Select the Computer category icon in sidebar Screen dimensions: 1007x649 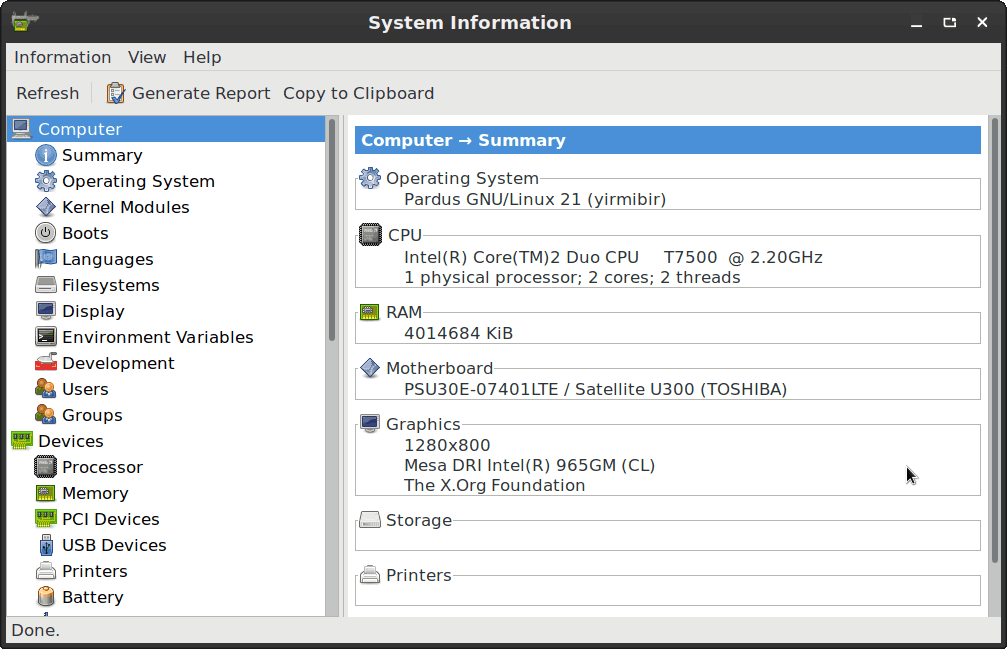[x=21, y=129]
